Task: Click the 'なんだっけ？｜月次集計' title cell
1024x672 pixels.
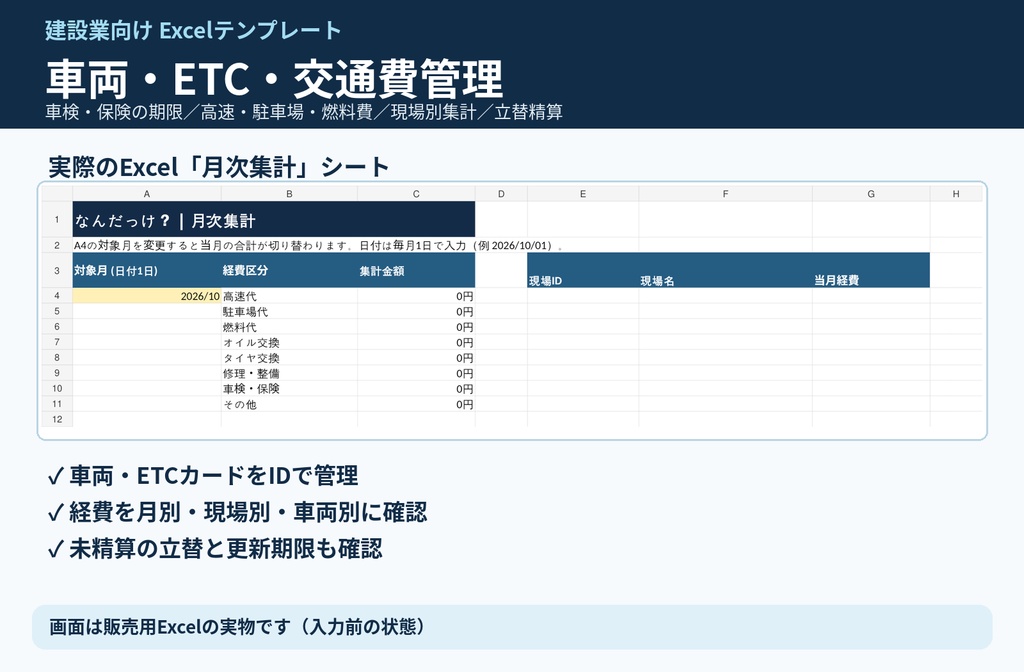Action: pos(274,219)
